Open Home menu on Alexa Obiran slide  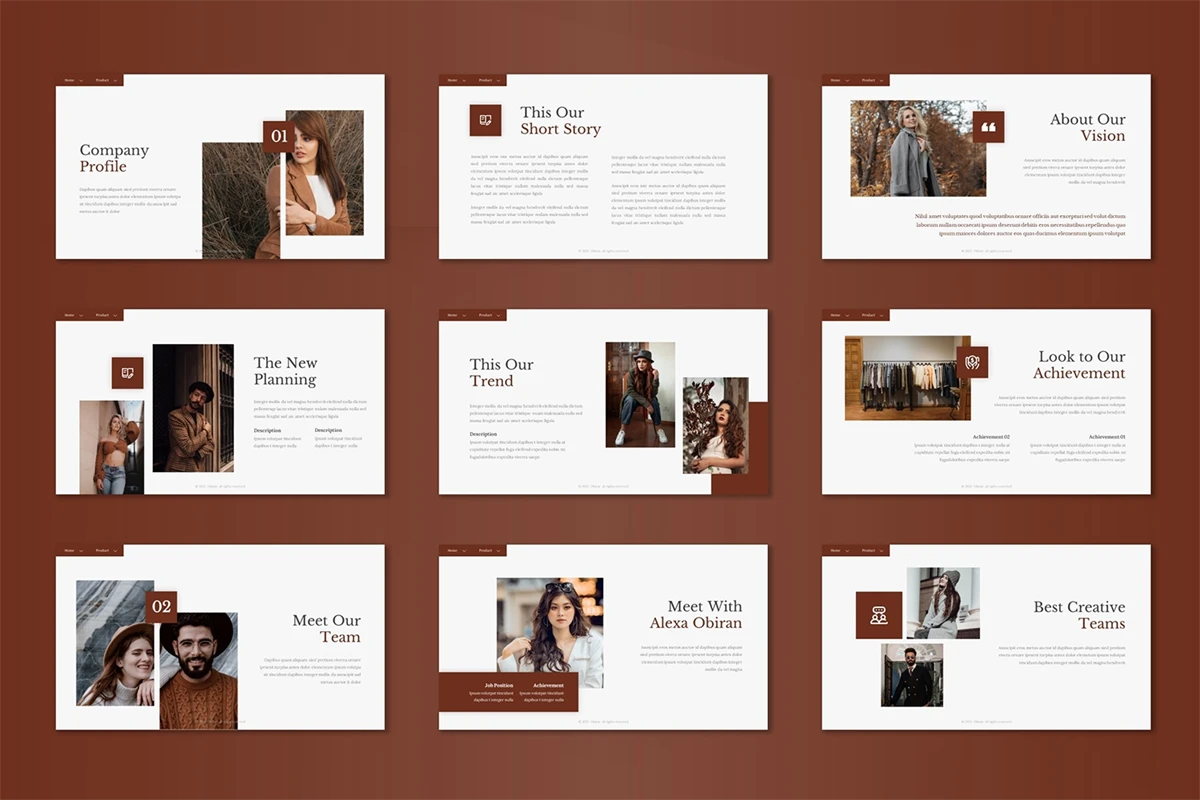tap(452, 551)
